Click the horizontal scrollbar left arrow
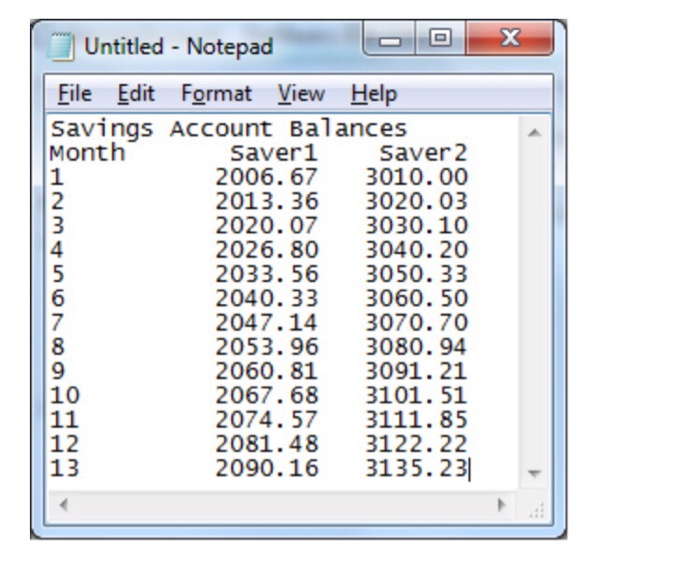 64,505
